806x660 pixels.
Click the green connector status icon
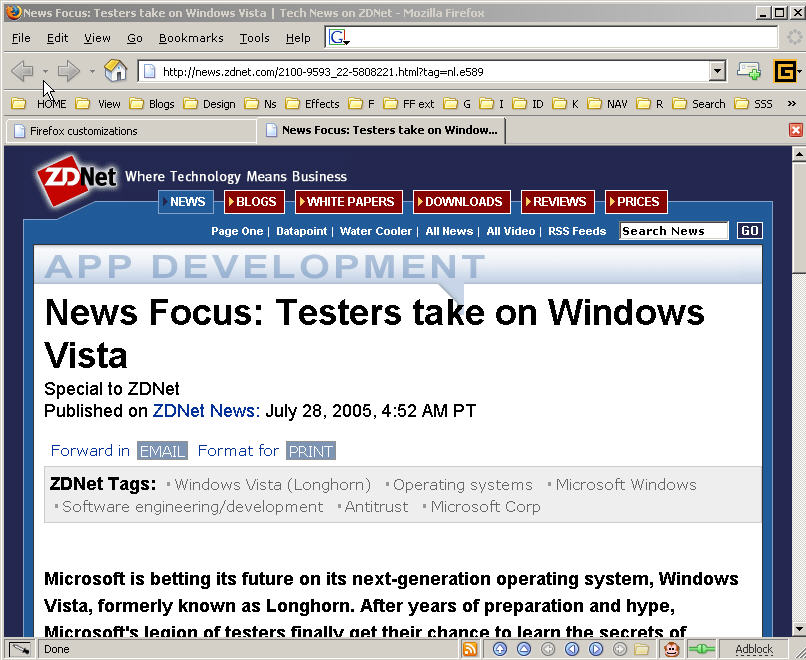(702, 649)
